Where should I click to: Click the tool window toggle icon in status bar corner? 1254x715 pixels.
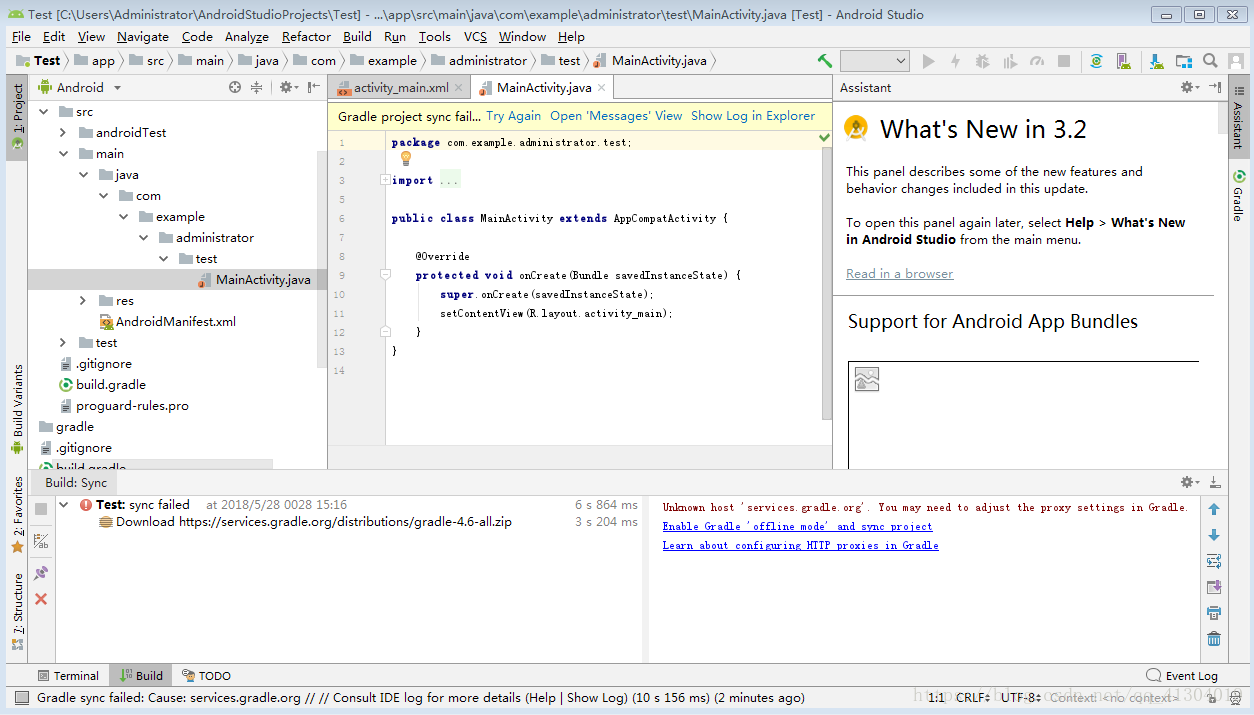tap(22, 697)
